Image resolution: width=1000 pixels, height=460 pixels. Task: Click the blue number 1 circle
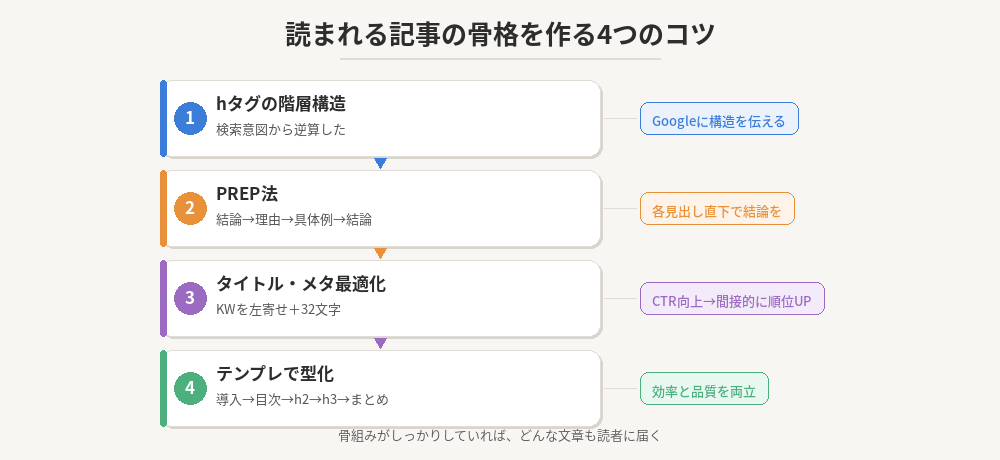[190, 119]
